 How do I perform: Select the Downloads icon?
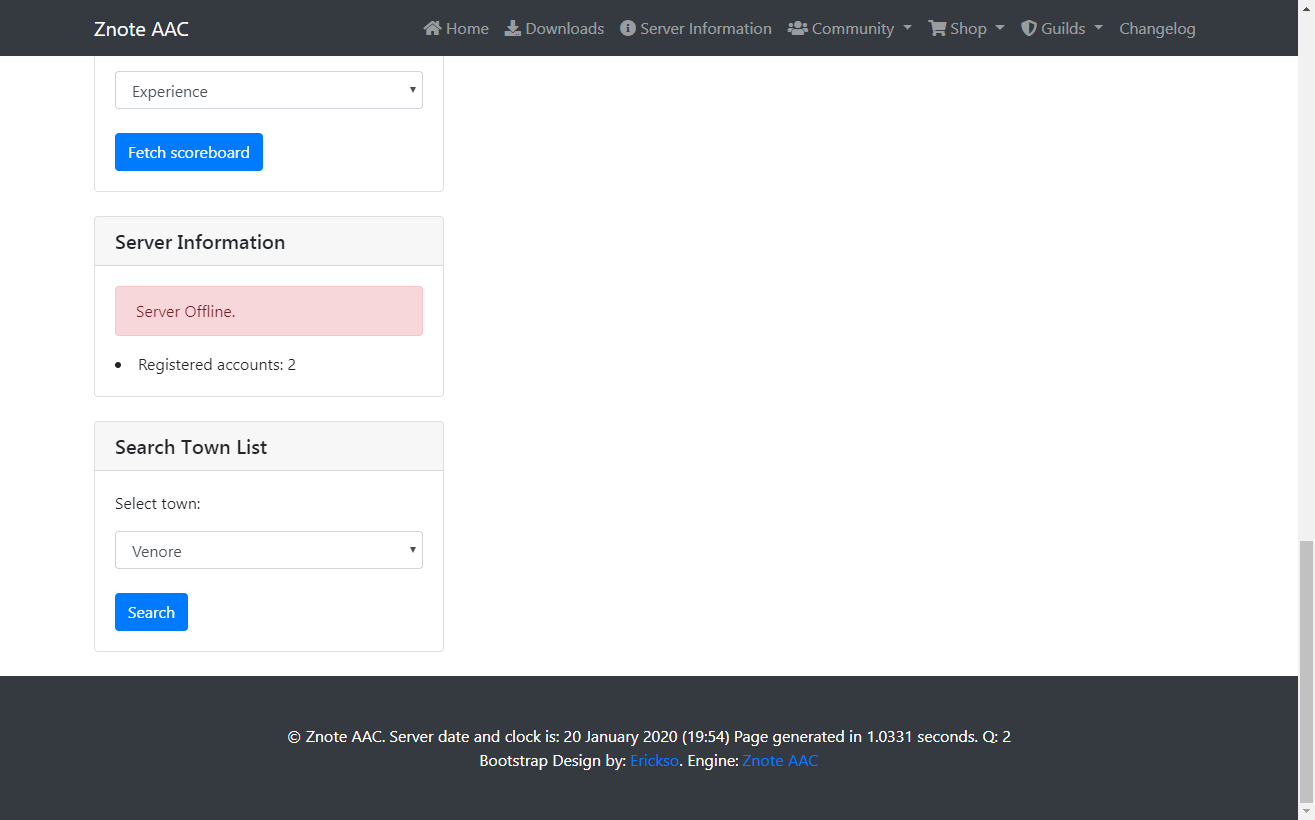click(512, 28)
